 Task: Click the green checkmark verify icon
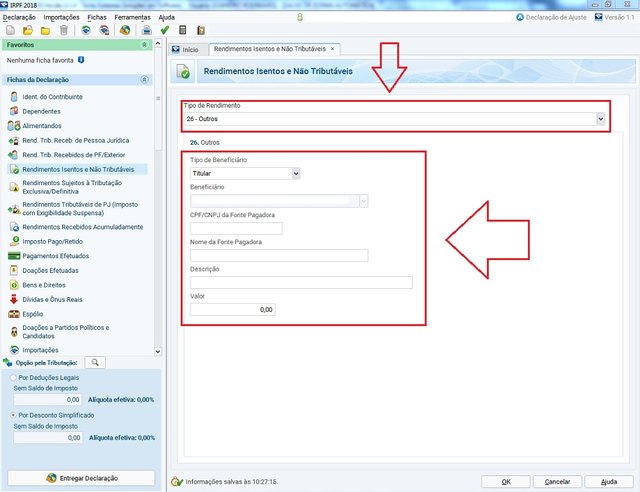(165, 30)
